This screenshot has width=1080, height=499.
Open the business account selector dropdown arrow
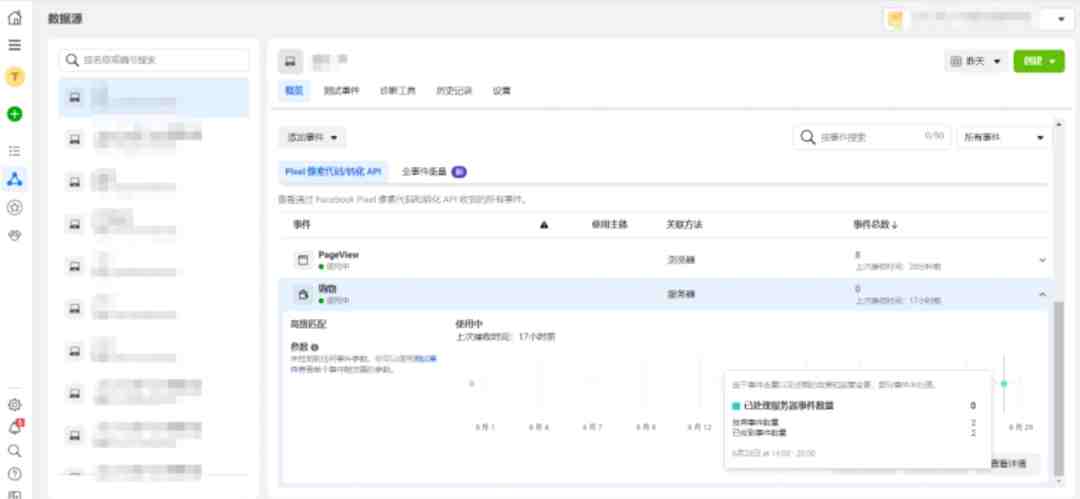click(x=1061, y=19)
